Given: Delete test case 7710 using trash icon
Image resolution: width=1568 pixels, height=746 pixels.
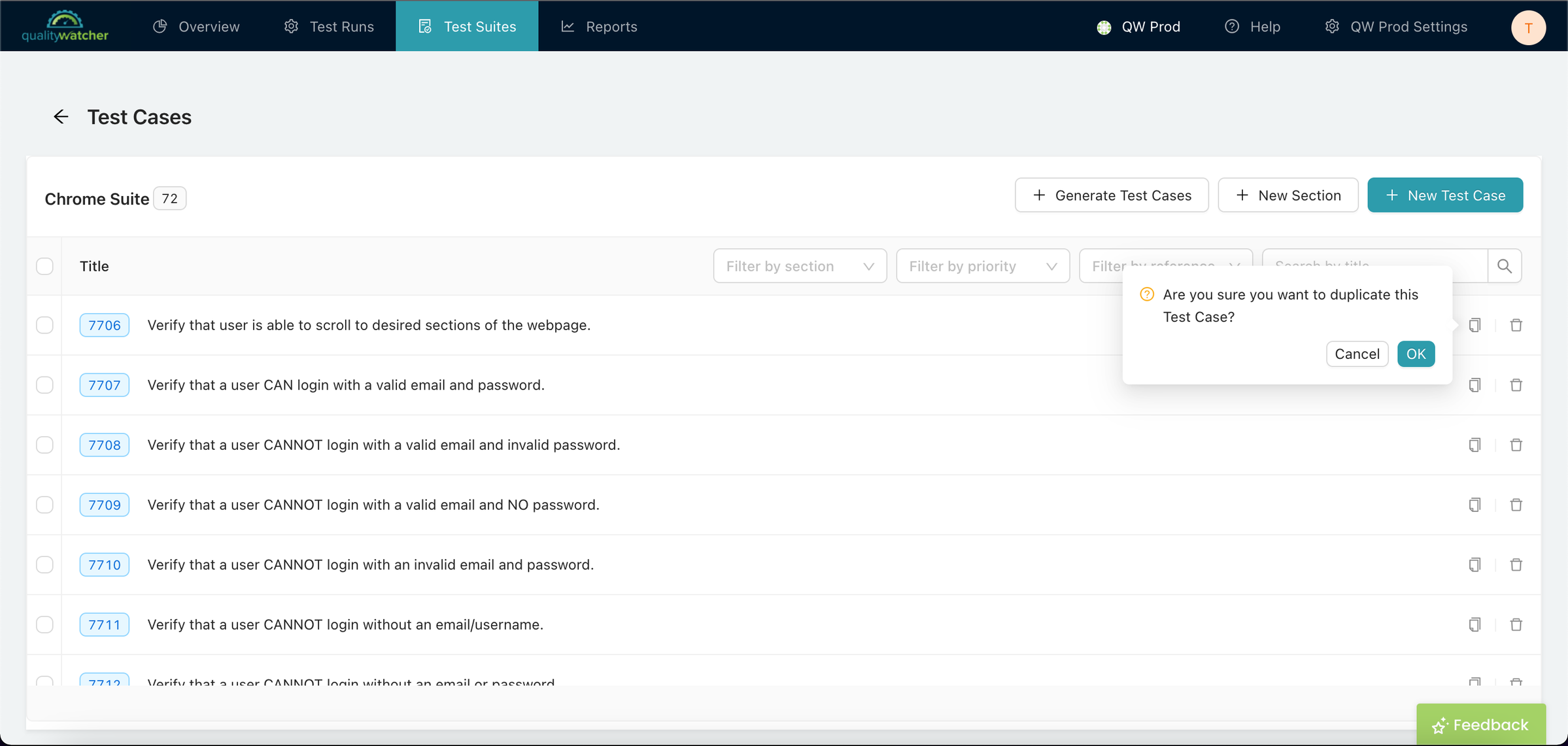Looking at the screenshot, I should (x=1516, y=565).
